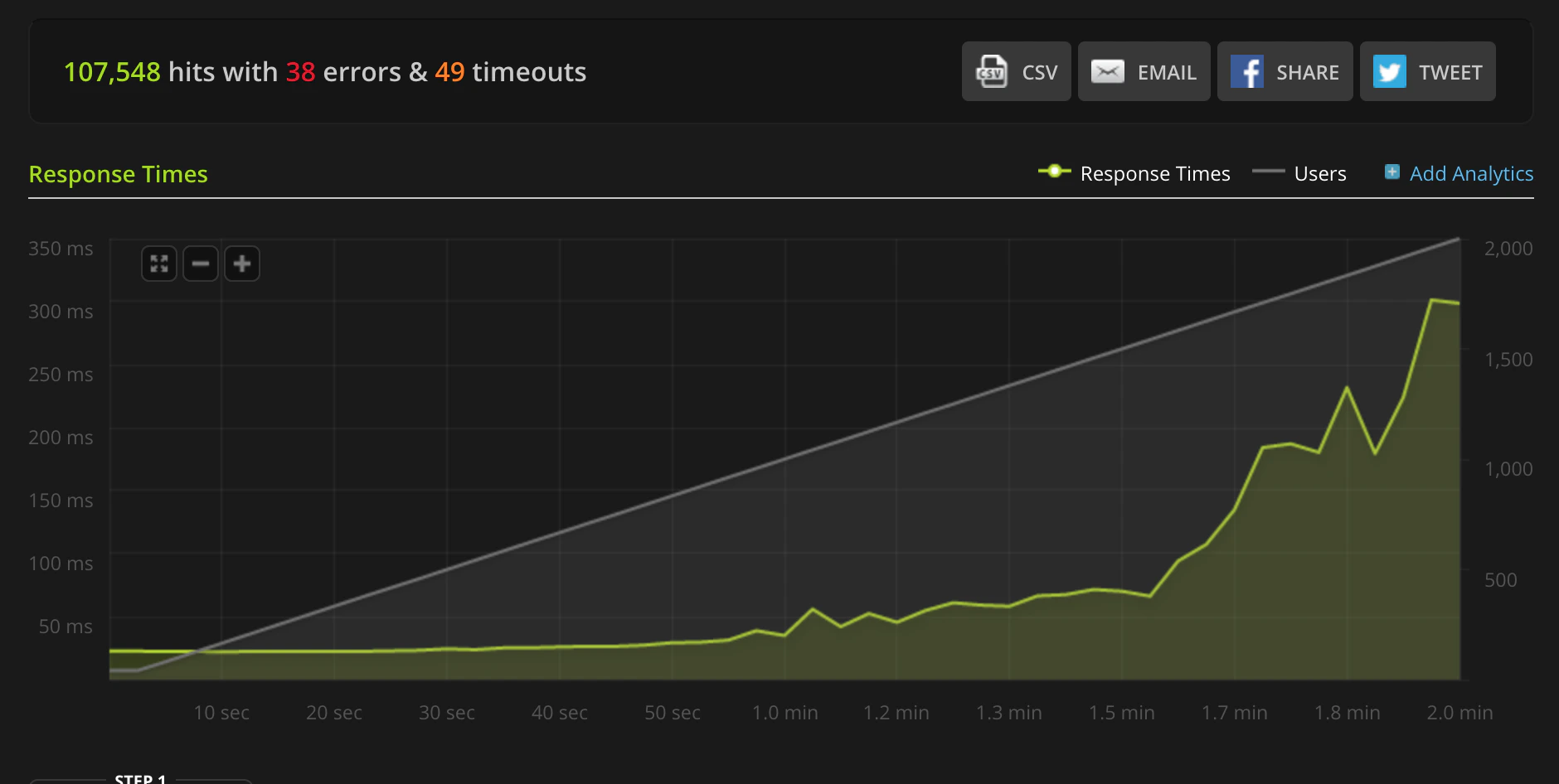Click the green Response Times legend marker
Viewport: 1559px width, 784px height.
1054,173
